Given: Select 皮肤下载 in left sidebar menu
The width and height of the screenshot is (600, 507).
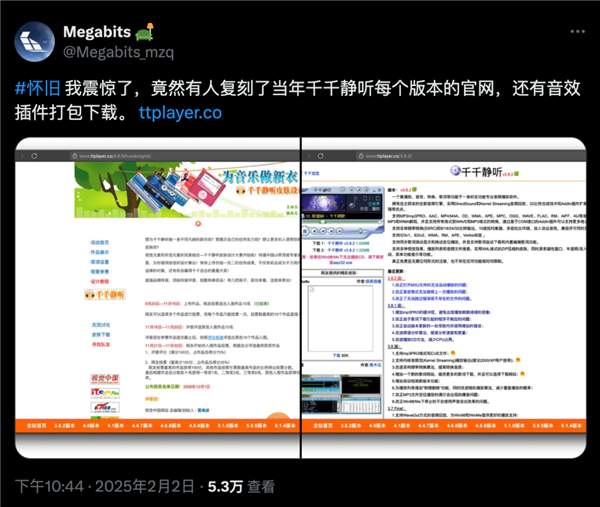Looking at the screenshot, I should pyautogui.click(x=101, y=334).
